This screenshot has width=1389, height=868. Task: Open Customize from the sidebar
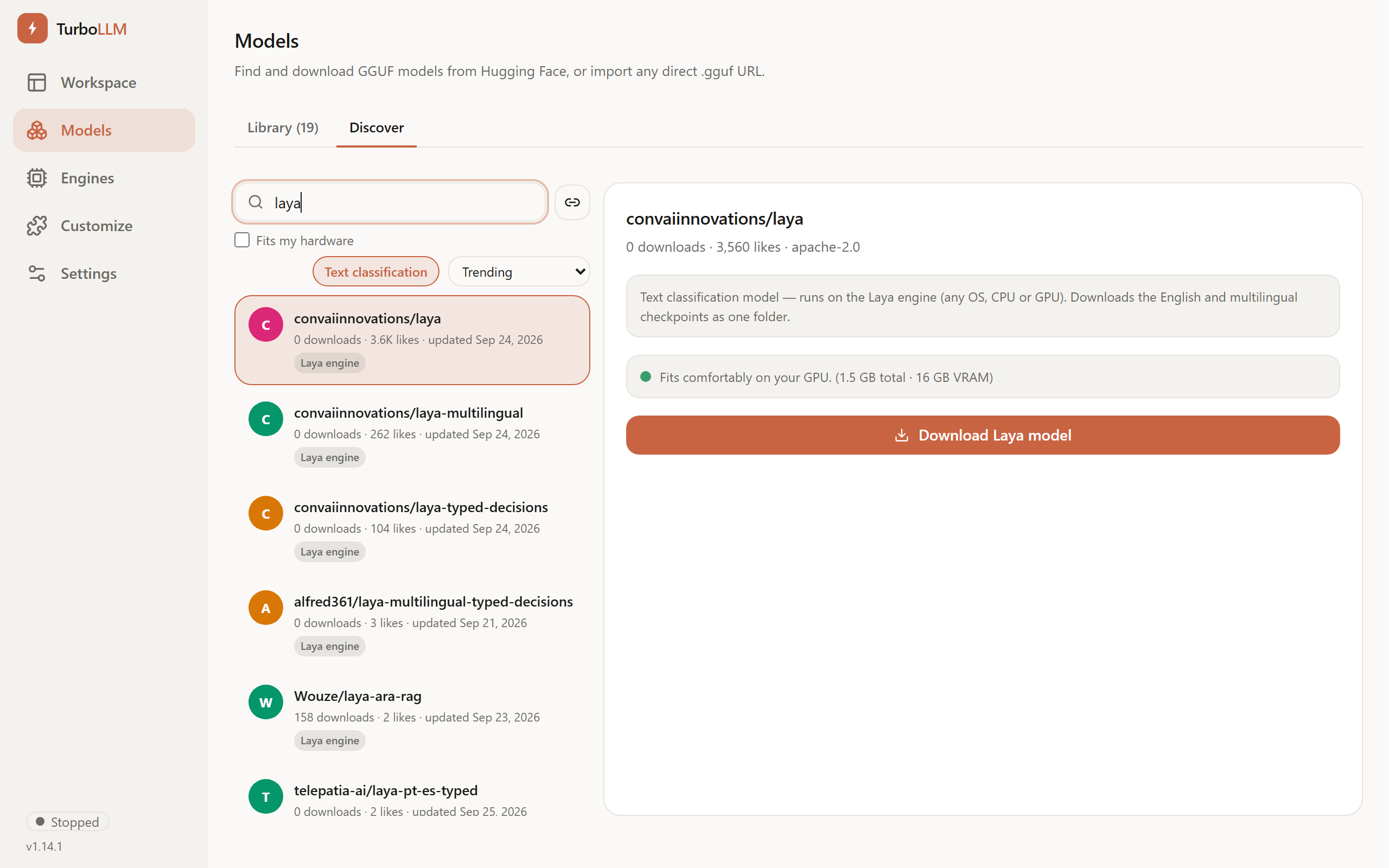pos(105,226)
